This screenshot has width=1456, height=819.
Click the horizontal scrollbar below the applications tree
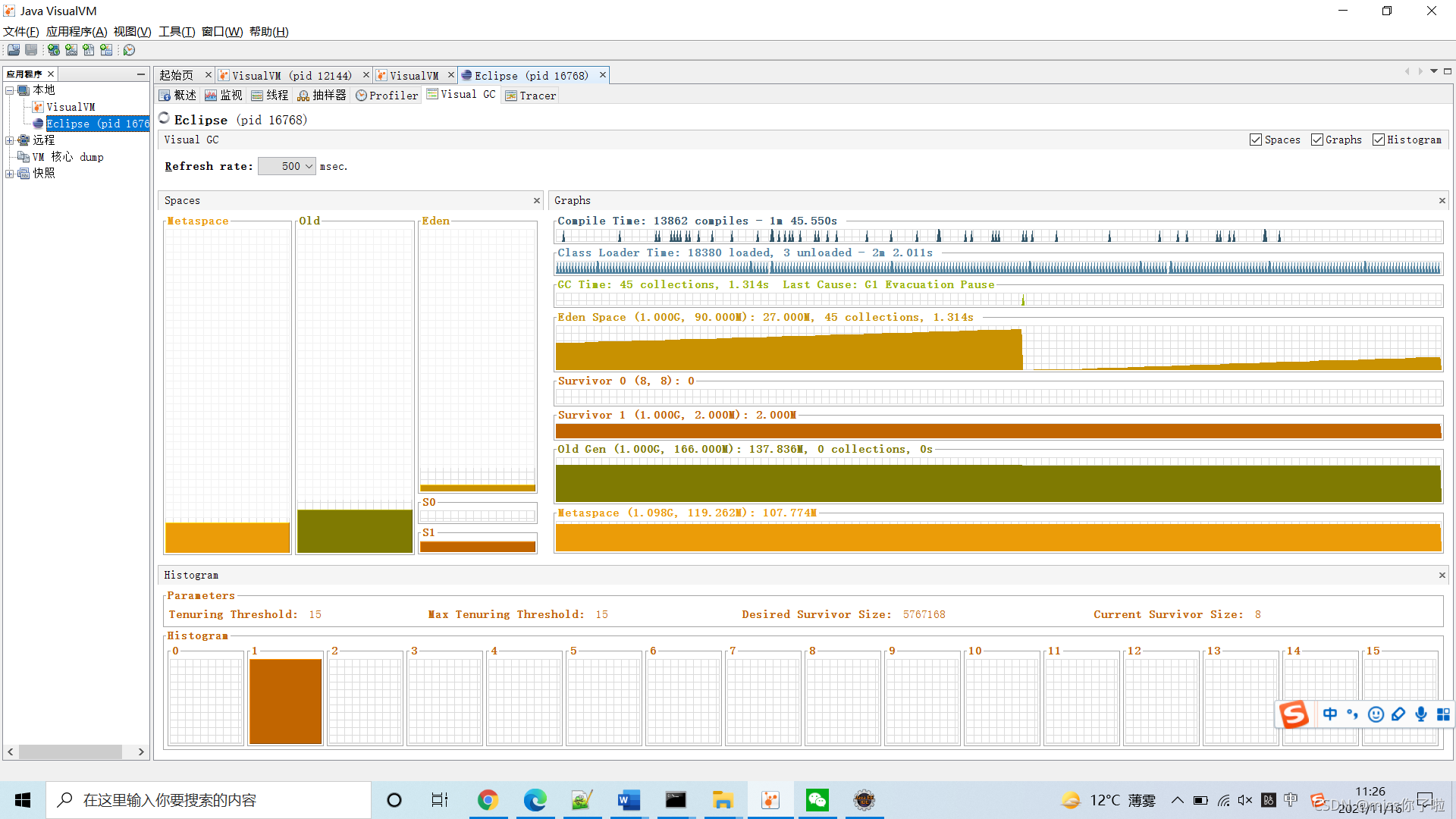point(71,752)
